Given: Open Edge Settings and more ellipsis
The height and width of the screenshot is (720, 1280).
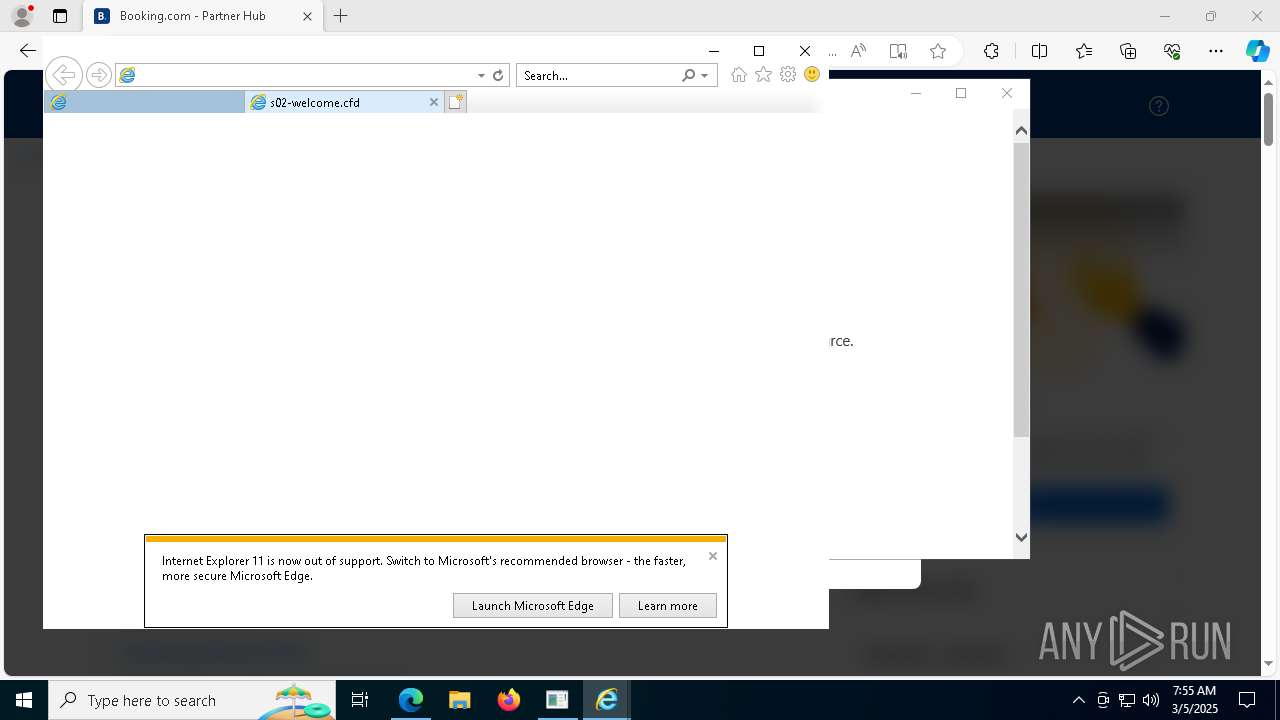Looking at the screenshot, I should 1216,51.
